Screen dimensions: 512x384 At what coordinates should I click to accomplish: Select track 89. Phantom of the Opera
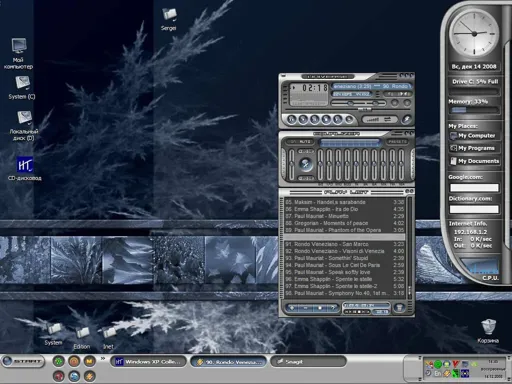click(344, 230)
